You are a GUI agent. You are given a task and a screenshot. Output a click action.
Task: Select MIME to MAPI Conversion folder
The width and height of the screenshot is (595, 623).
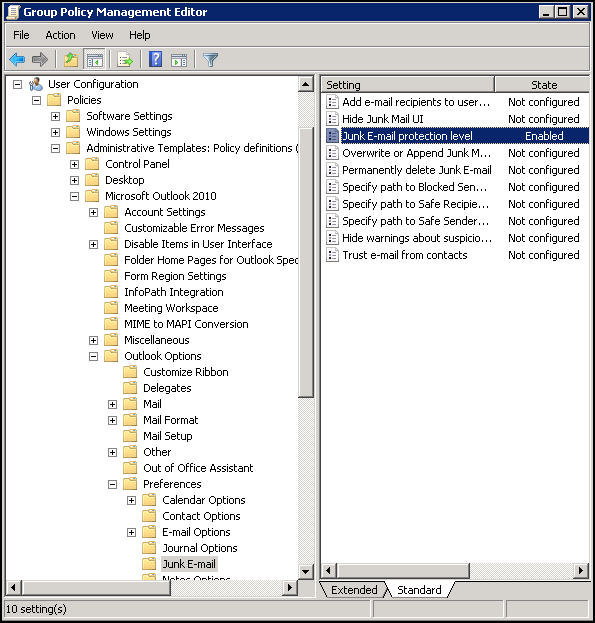pyautogui.click(x=186, y=324)
